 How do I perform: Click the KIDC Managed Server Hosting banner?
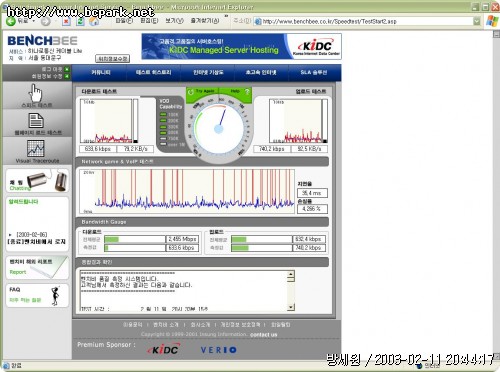tap(242, 46)
